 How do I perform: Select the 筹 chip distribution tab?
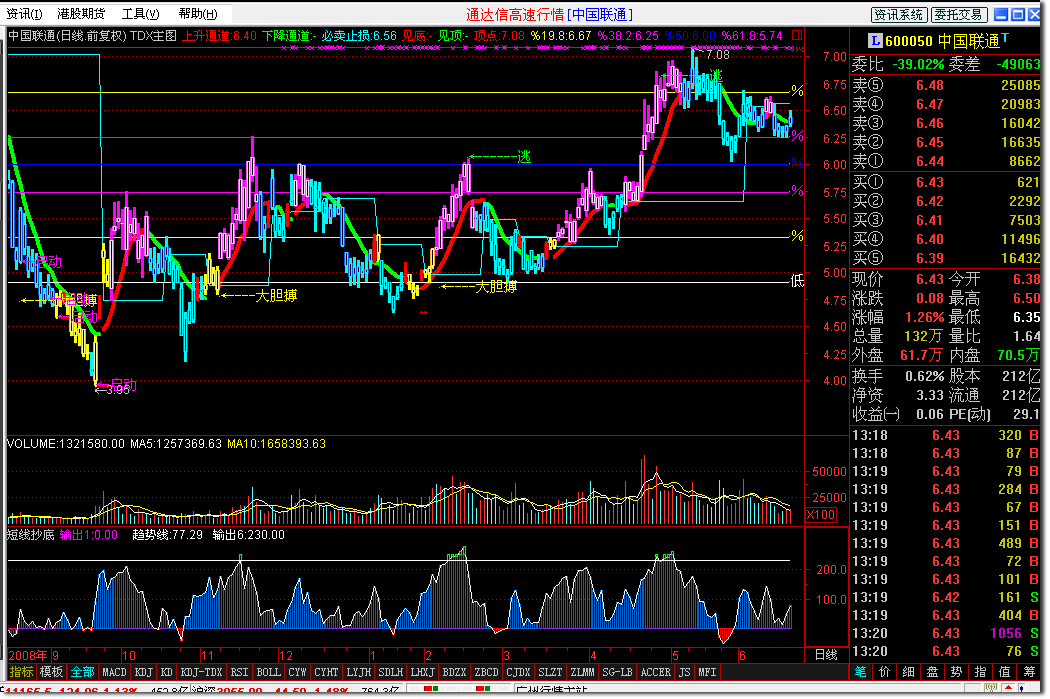coord(1029,672)
